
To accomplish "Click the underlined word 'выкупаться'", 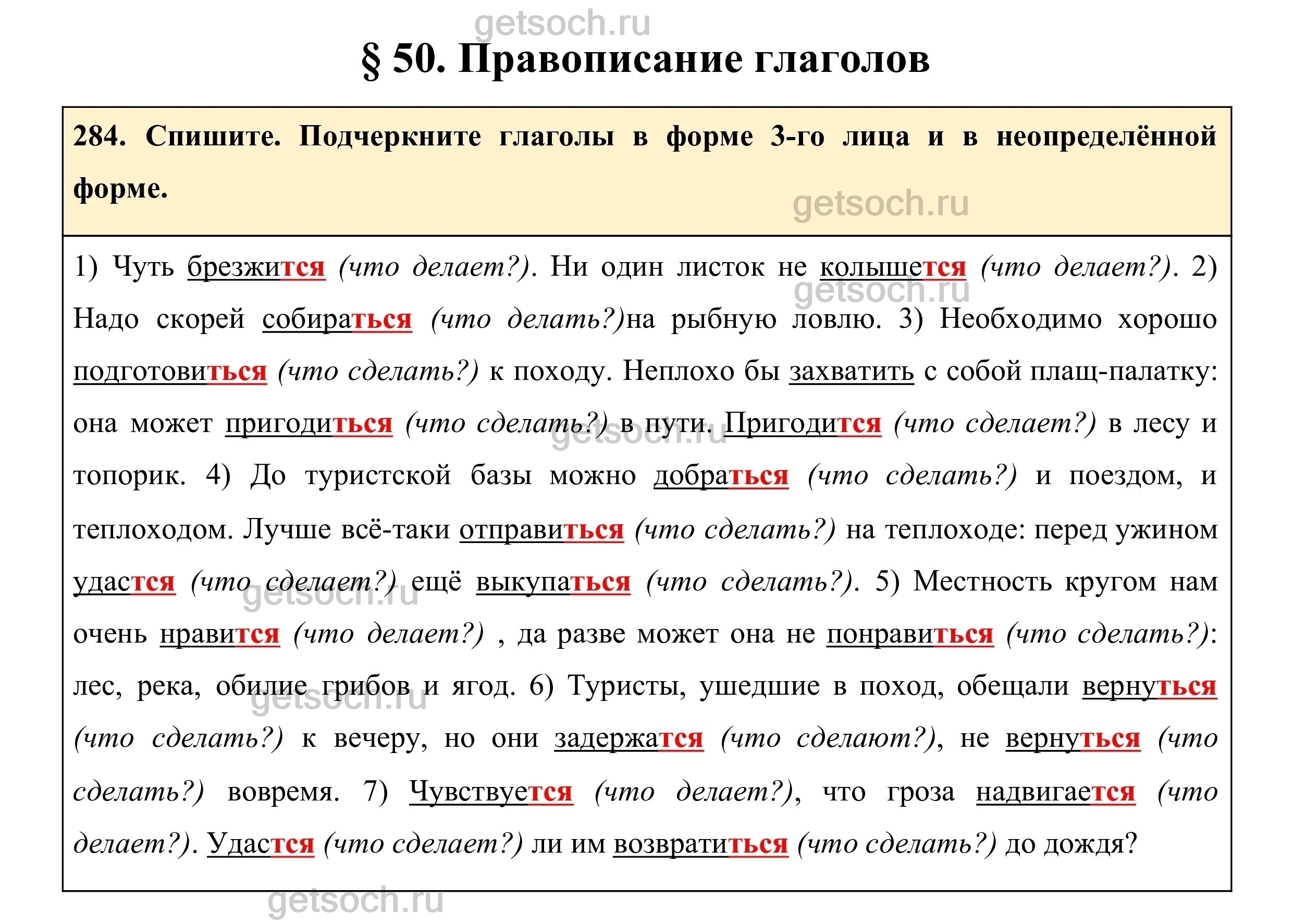I will (x=553, y=582).
